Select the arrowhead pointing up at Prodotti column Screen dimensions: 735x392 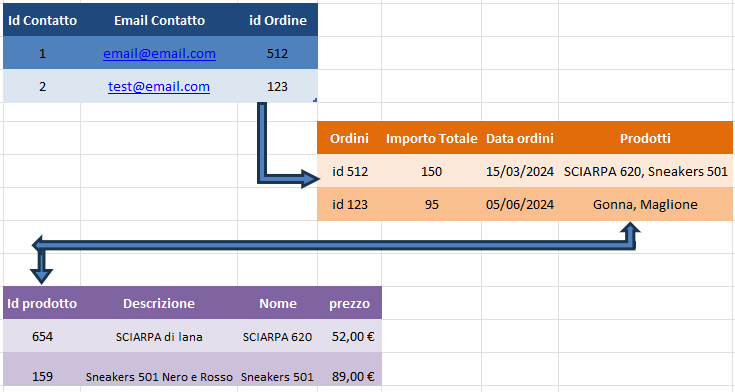point(630,232)
